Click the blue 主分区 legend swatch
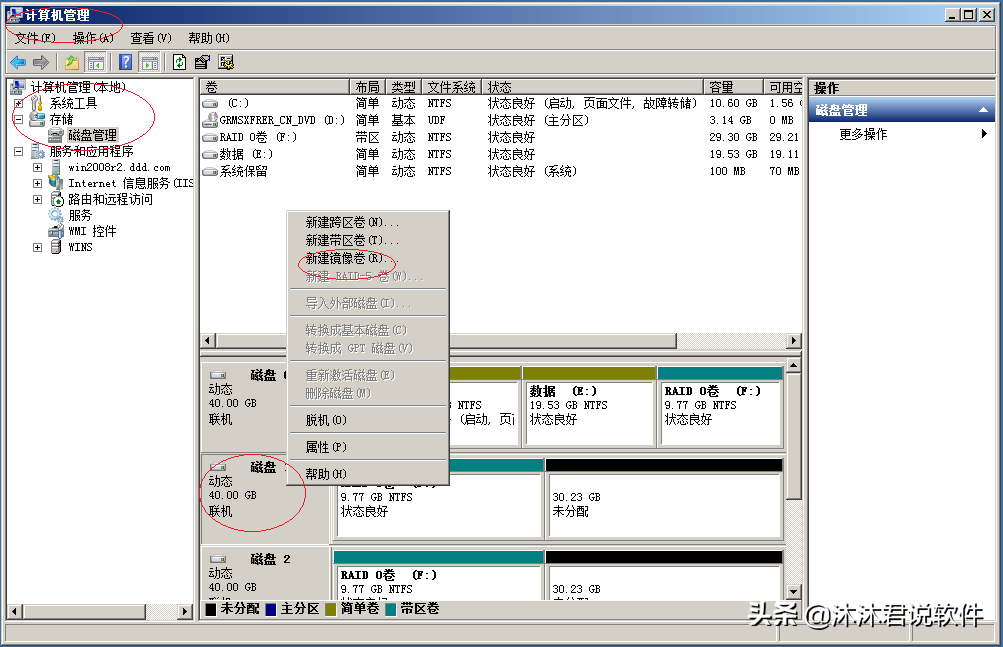The image size is (1003, 647). pyautogui.click(x=271, y=609)
